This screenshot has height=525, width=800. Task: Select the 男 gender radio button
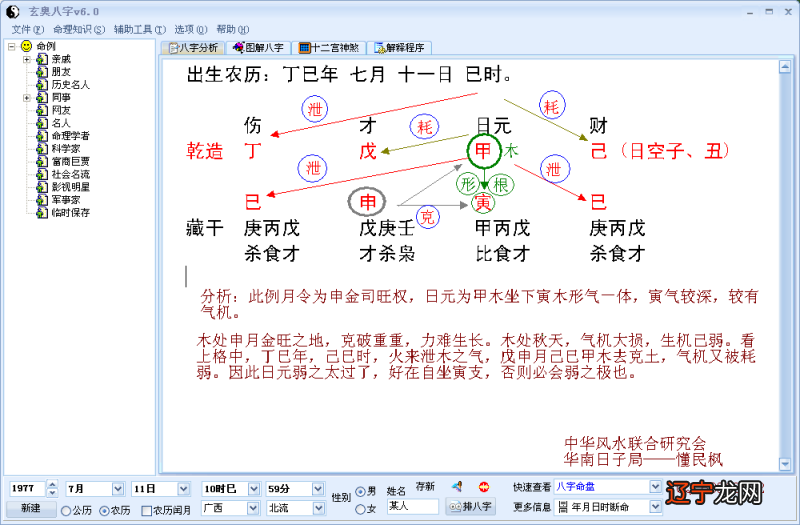point(360,492)
